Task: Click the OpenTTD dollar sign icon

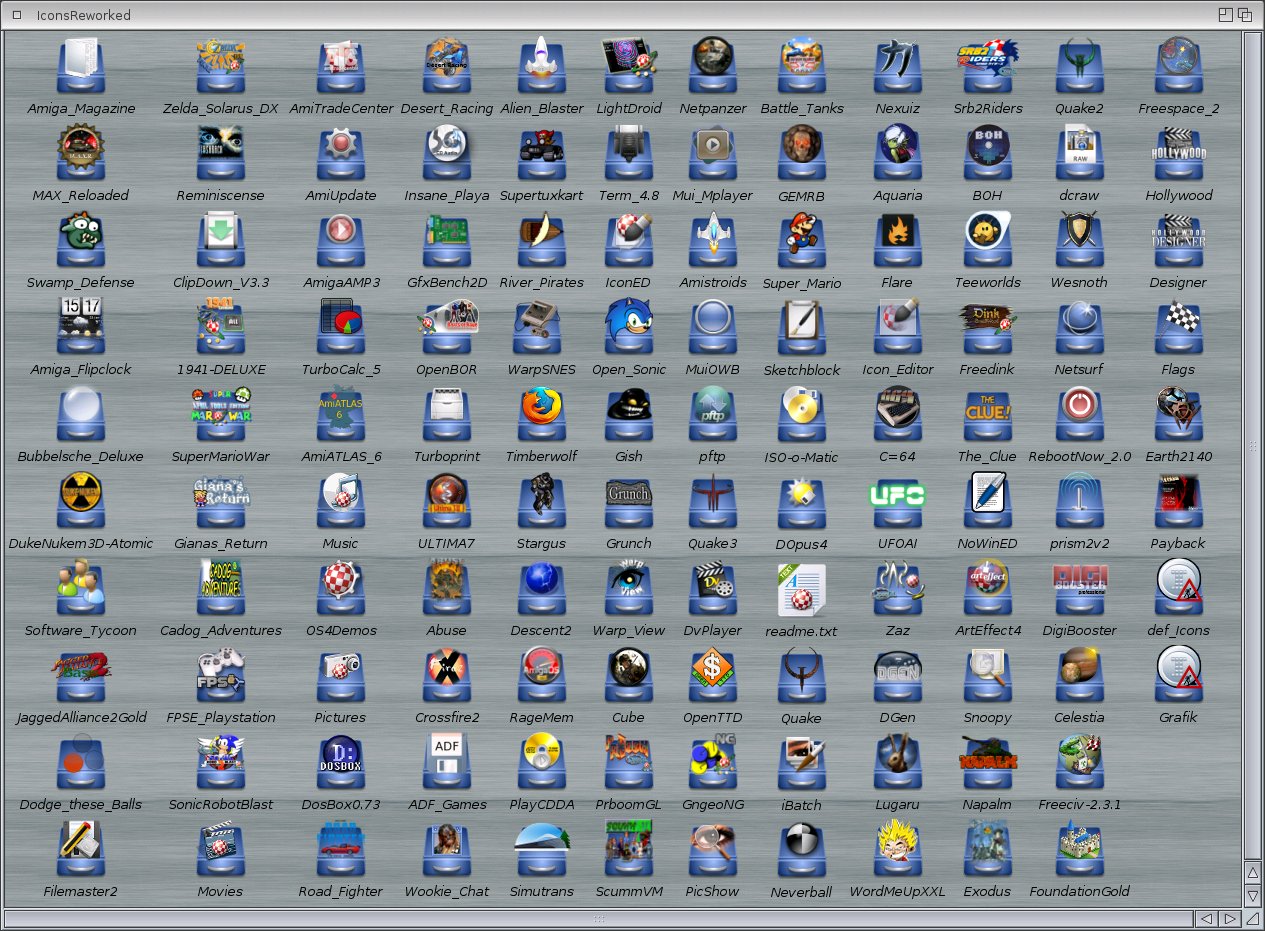Action: click(712, 676)
